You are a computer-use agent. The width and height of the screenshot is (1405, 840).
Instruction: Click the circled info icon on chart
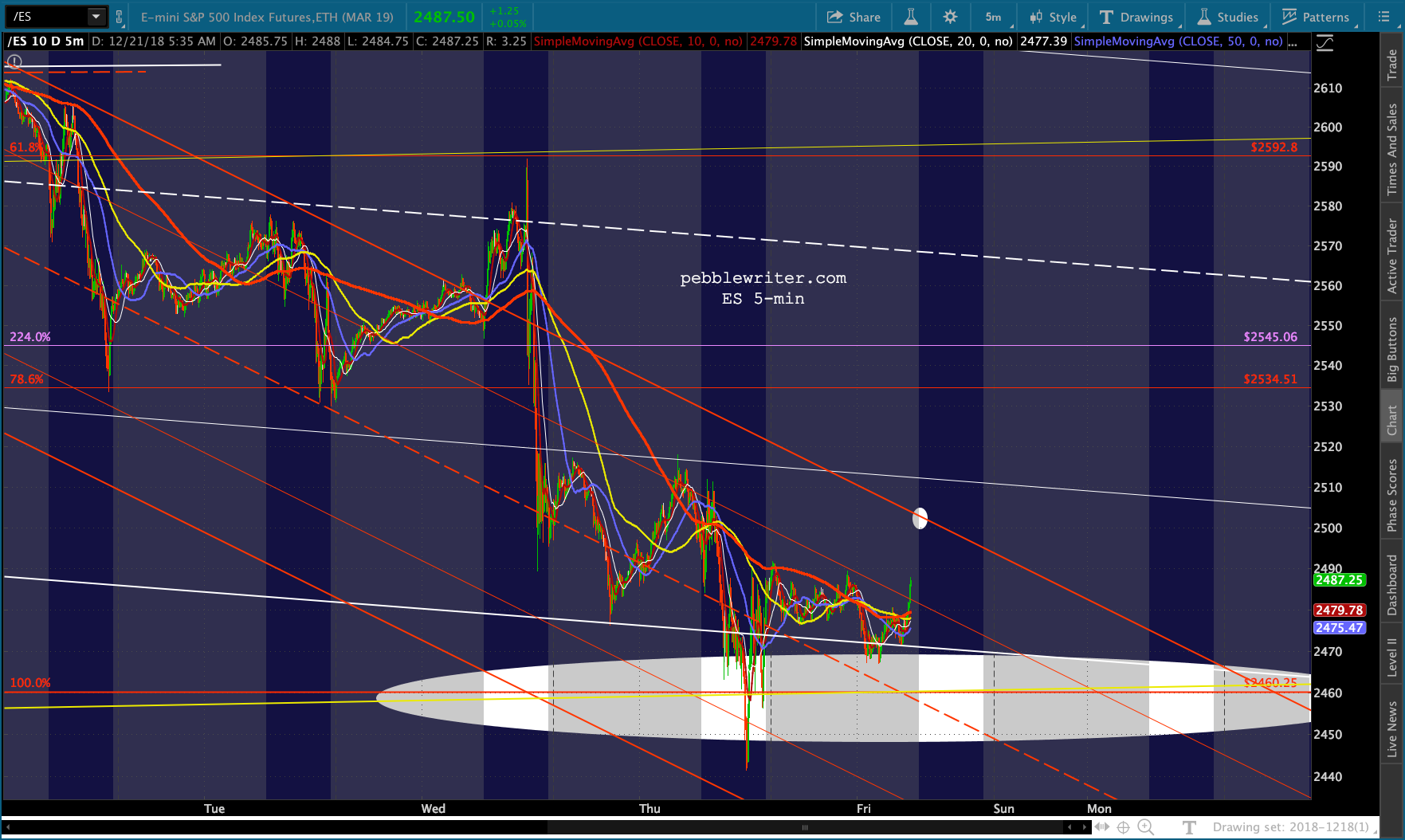pyautogui.click(x=14, y=61)
